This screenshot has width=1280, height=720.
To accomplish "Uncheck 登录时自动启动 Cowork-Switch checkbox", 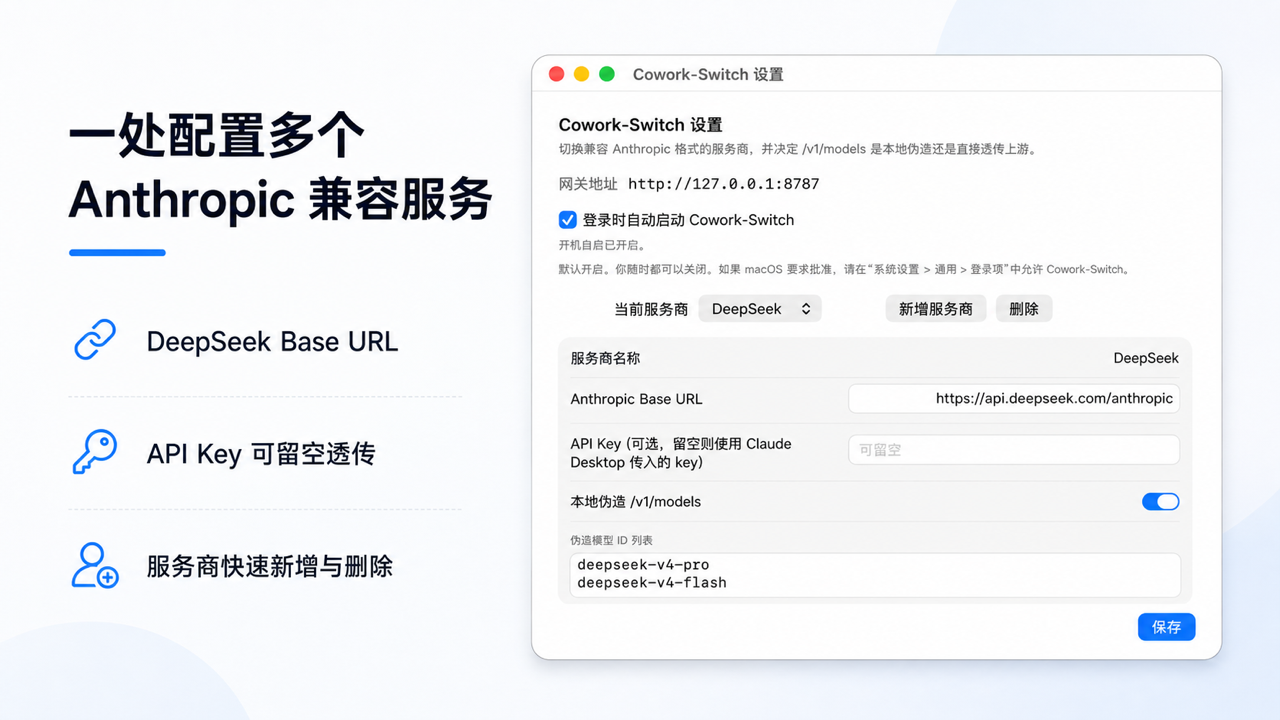I will (x=567, y=220).
